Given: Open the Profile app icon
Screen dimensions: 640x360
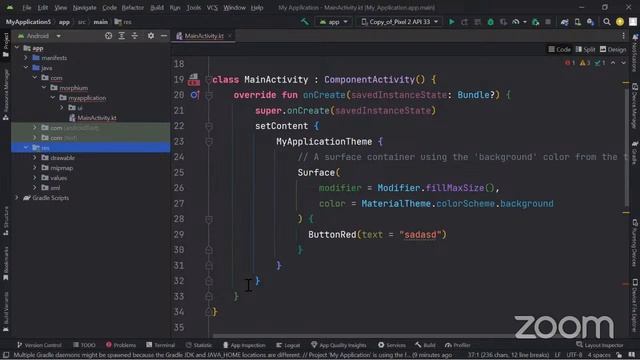Looking at the screenshot, I should 516,22.
